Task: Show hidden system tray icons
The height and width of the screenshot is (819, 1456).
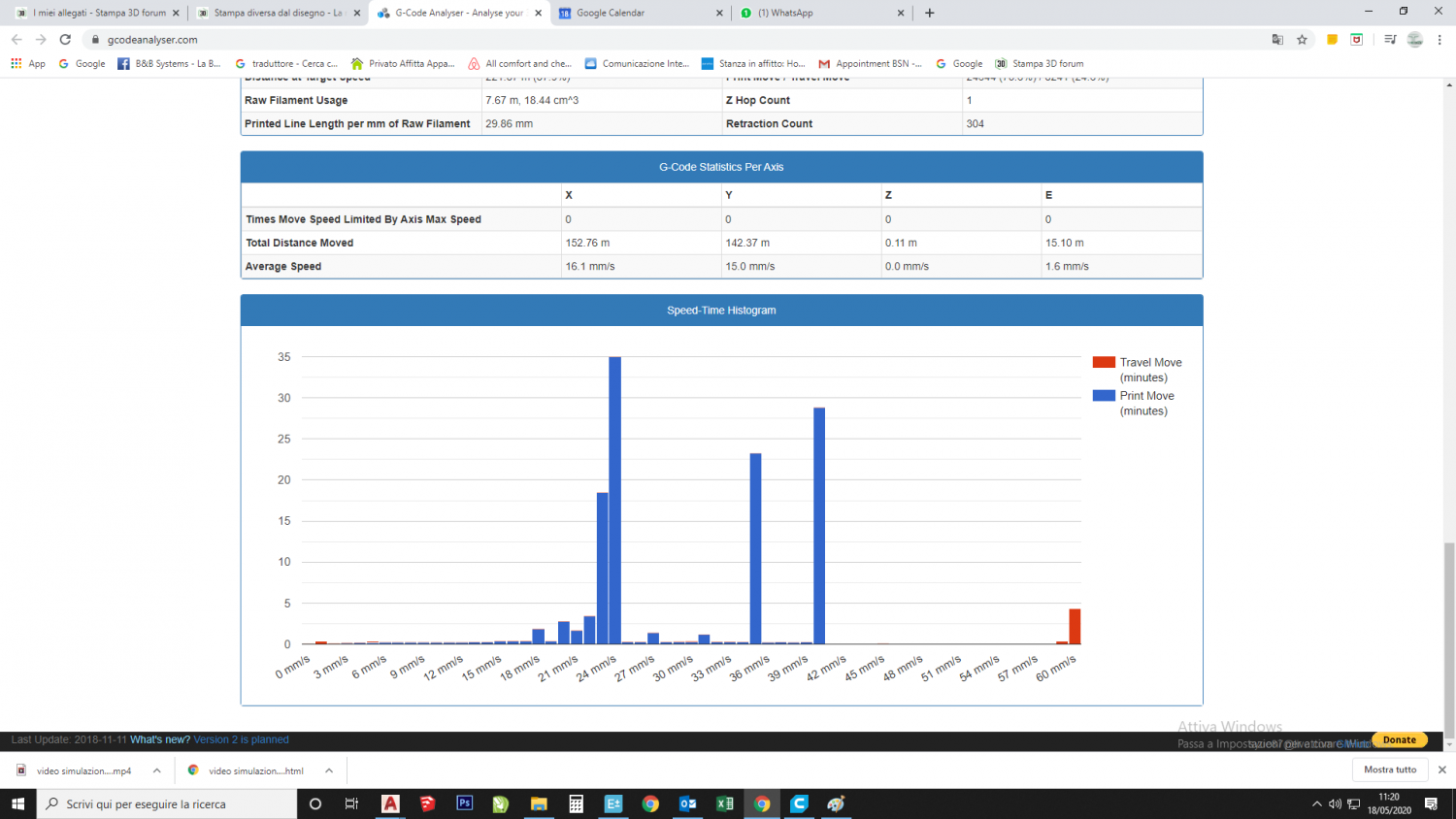Action: pos(1316,803)
